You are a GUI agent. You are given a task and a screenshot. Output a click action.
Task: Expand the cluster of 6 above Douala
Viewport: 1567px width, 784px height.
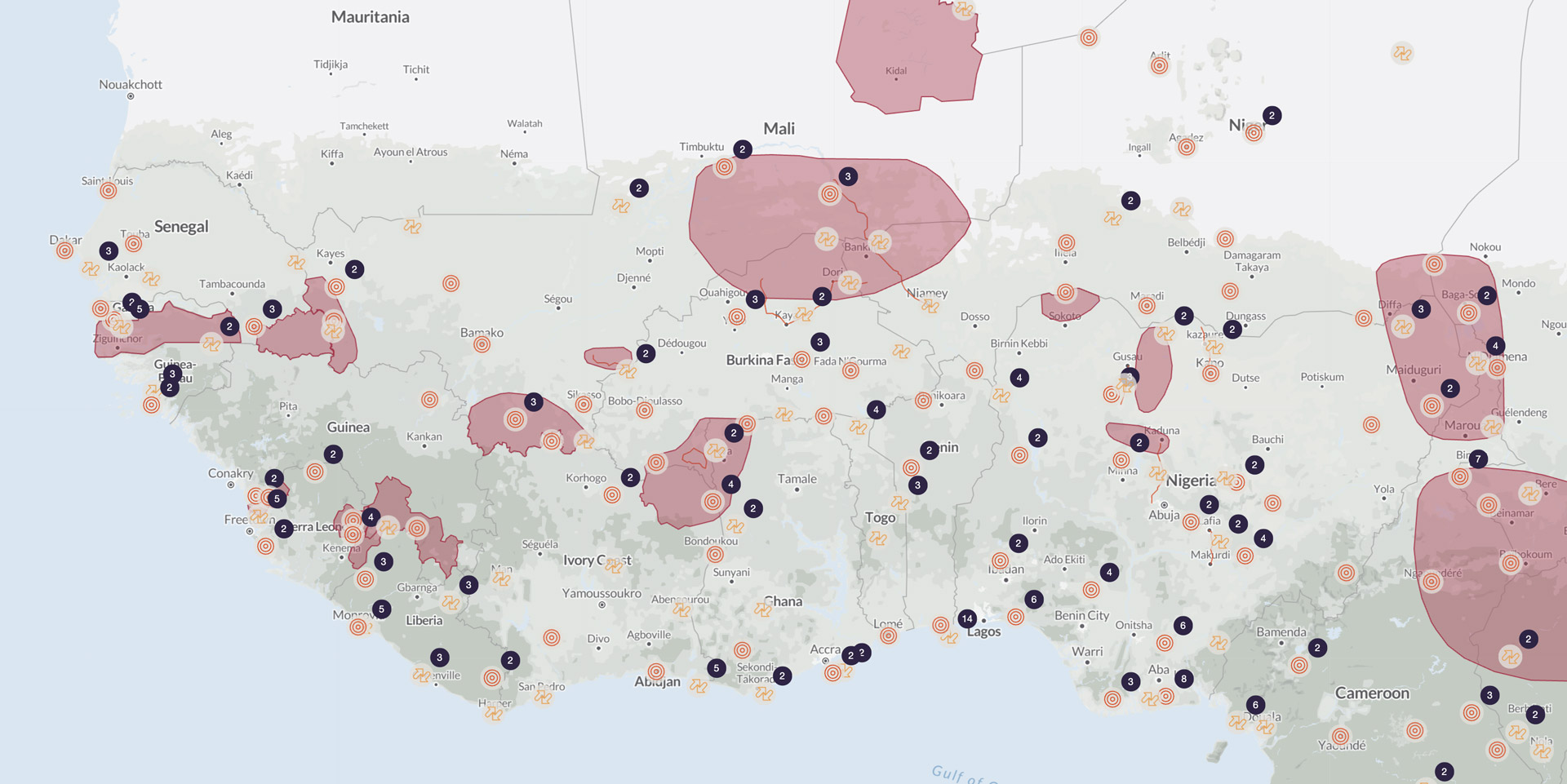(x=1256, y=705)
